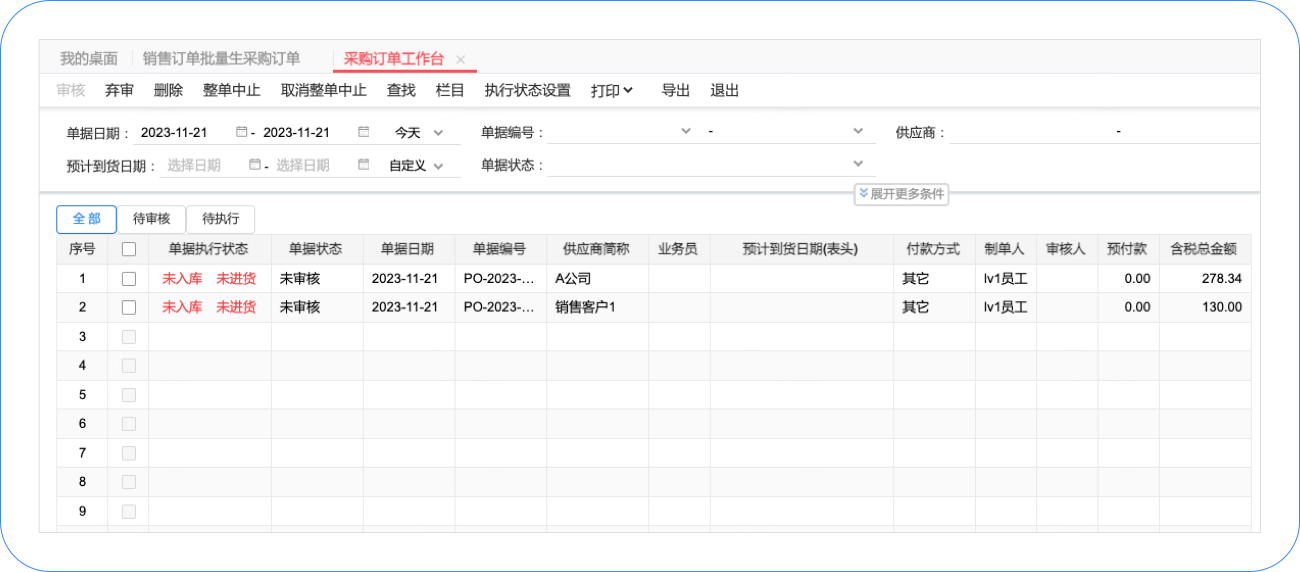The image size is (1300, 572).
Task: Select the 待审核 filter tab
Action: 152,219
